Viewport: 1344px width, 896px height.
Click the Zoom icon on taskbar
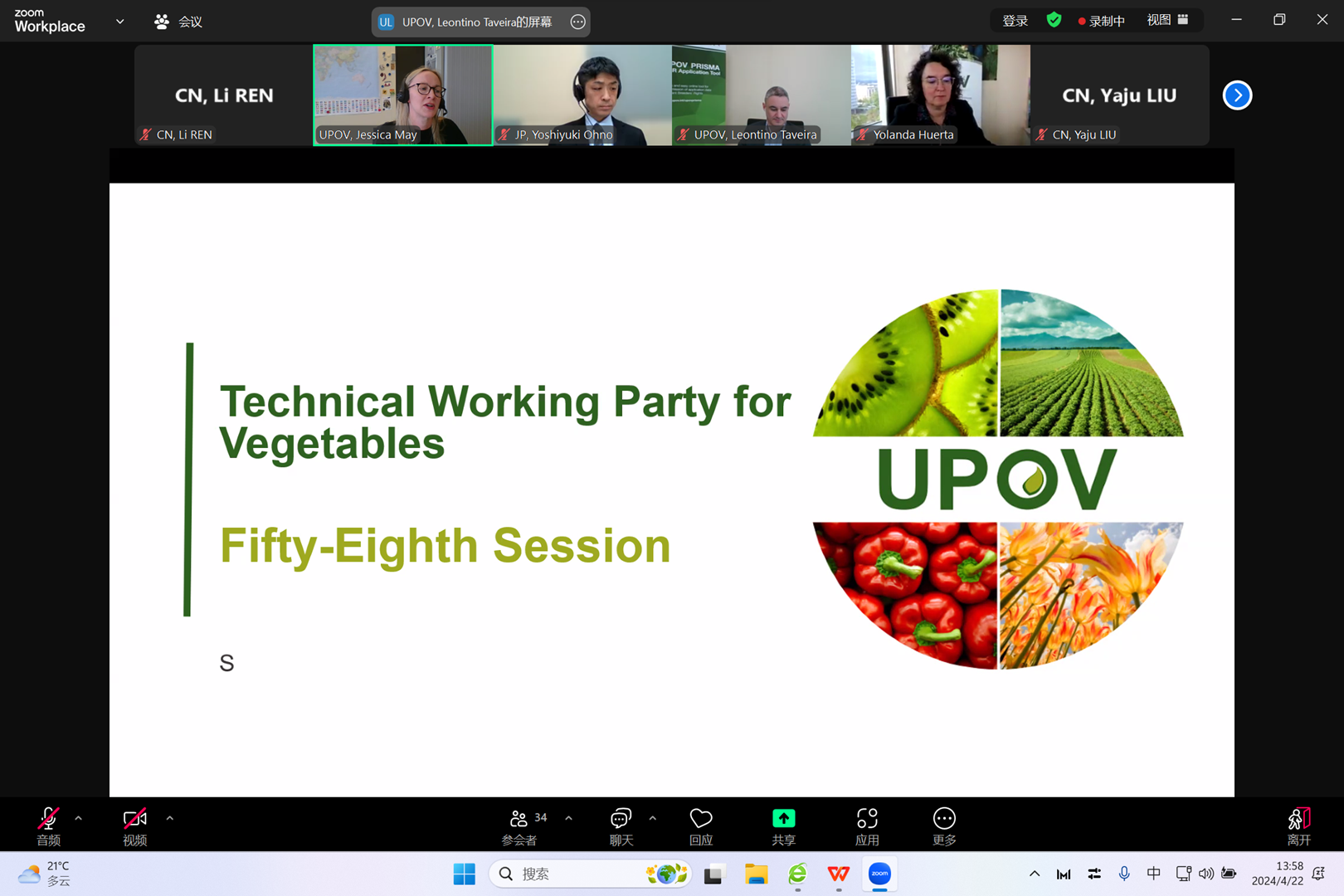(879, 874)
